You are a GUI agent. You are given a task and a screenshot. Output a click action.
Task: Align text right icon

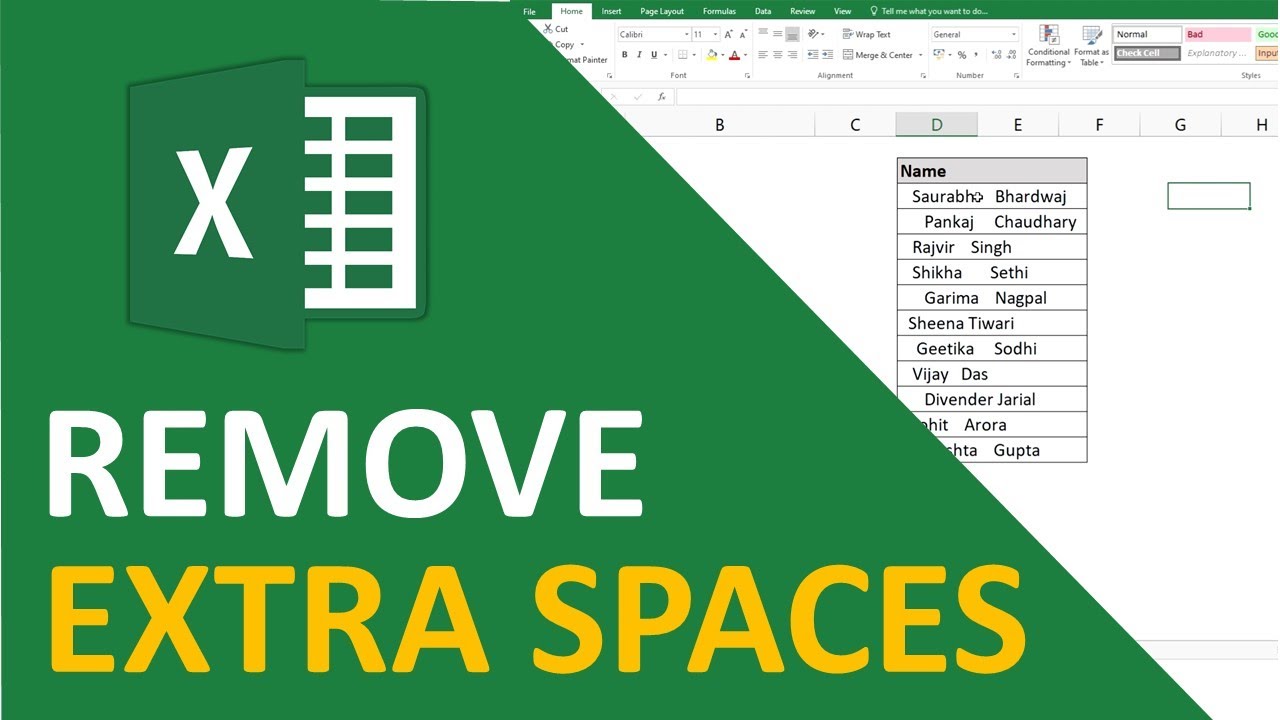click(x=792, y=55)
